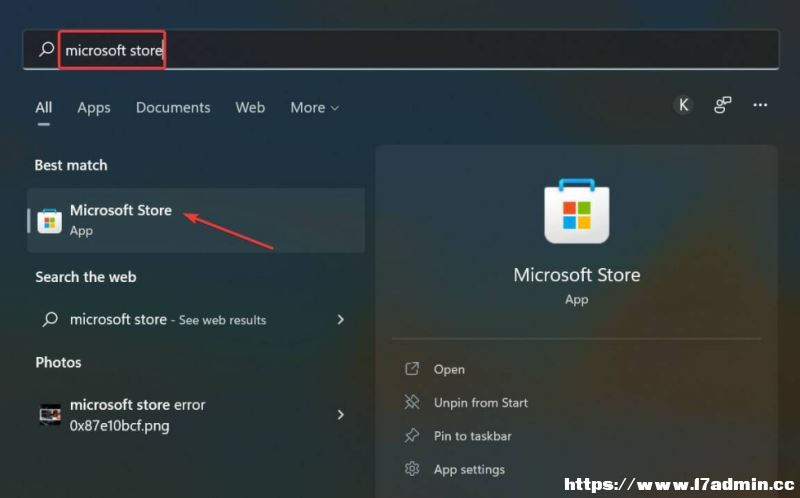
Task: Open App settings
Action: pyautogui.click(x=469, y=469)
